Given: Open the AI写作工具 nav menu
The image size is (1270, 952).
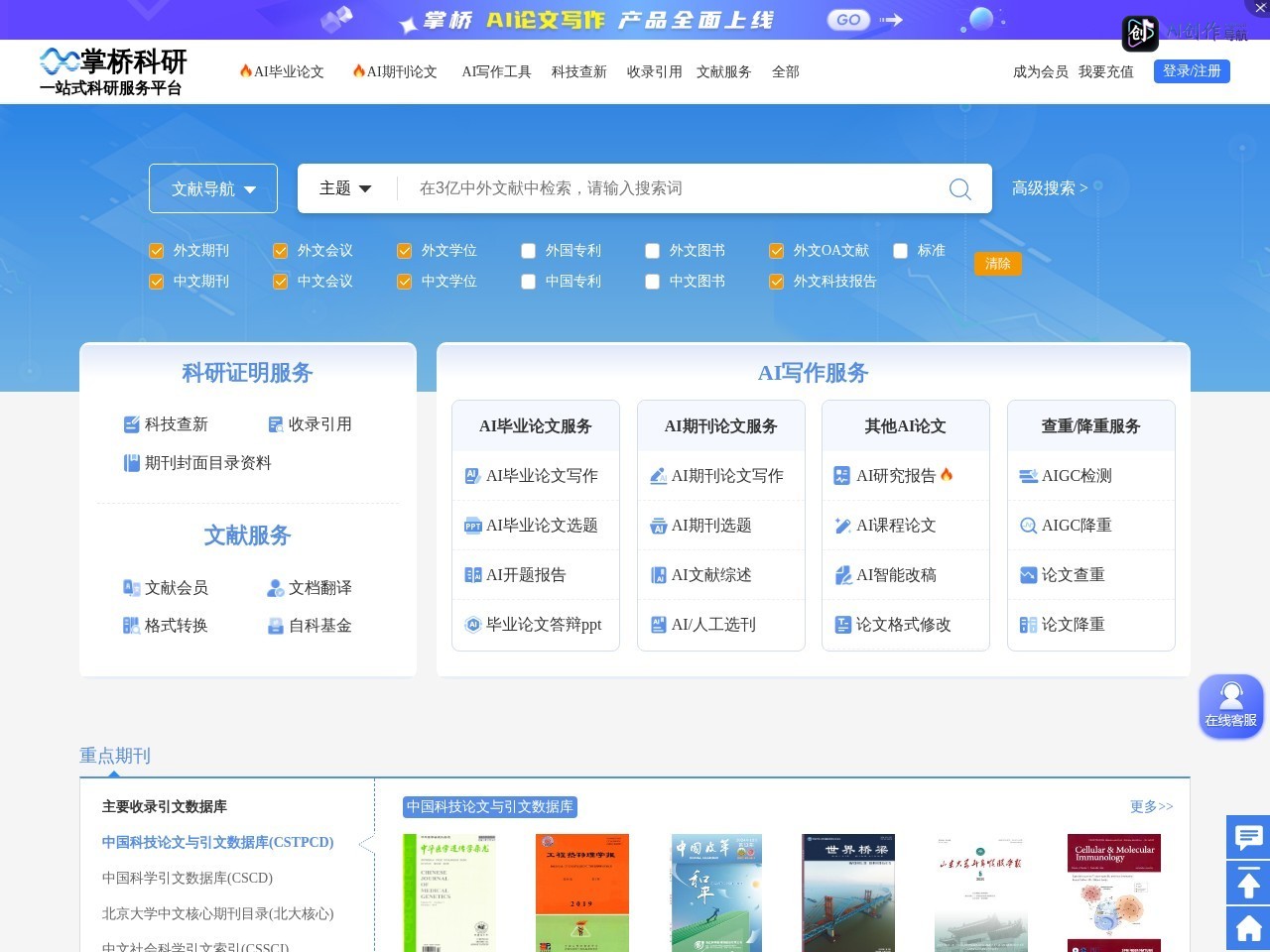Looking at the screenshot, I should point(496,71).
